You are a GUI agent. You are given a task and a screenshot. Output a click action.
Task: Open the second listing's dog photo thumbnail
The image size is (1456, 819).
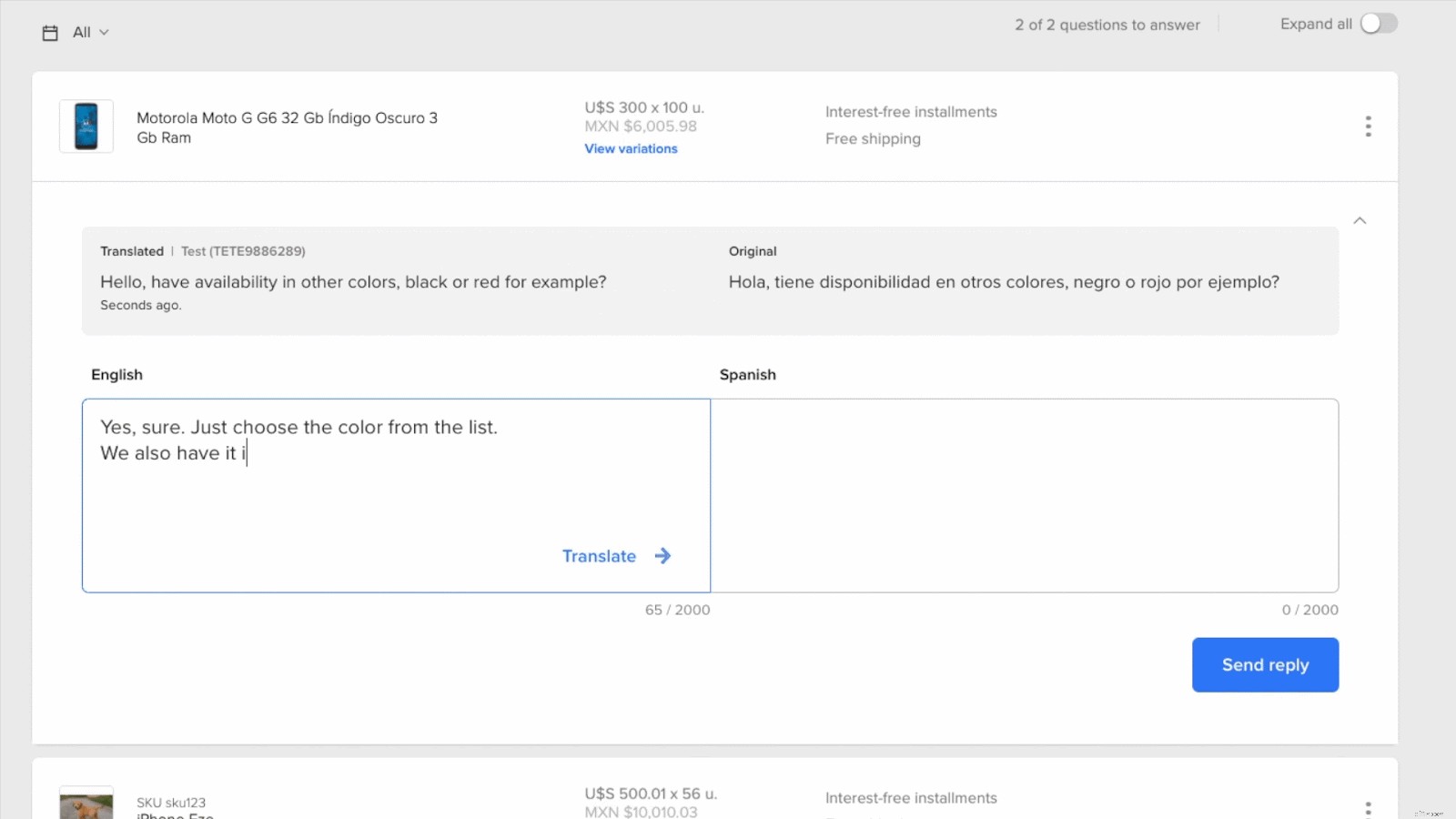tap(86, 804)
